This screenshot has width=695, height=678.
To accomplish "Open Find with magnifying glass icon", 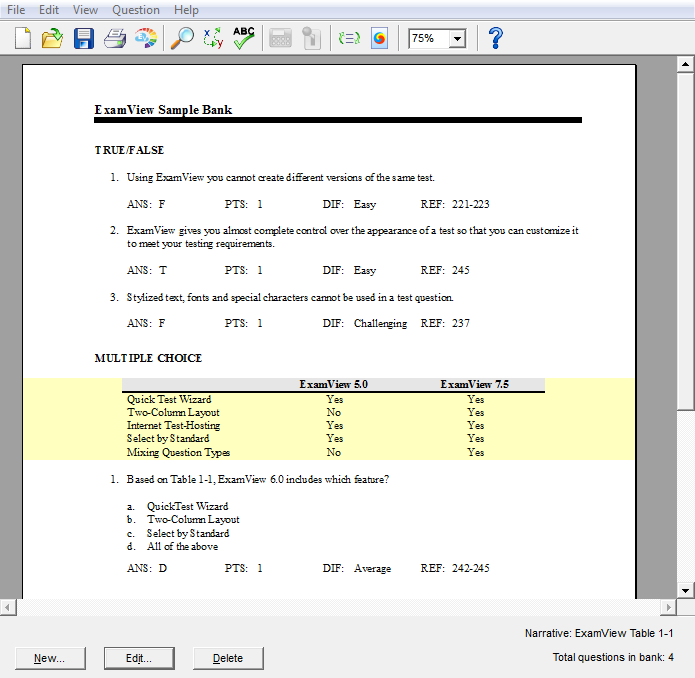I will tap(182, 38).
